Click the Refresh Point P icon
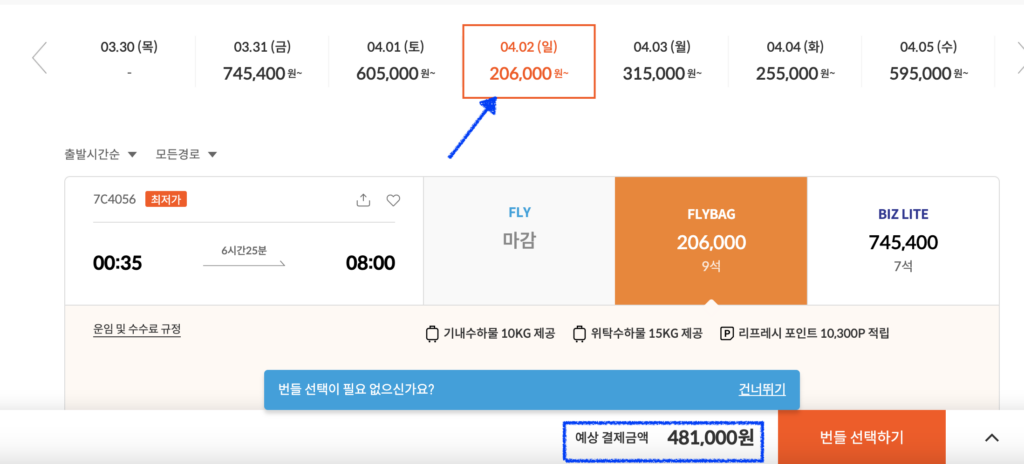 click(x=726, y=334)
